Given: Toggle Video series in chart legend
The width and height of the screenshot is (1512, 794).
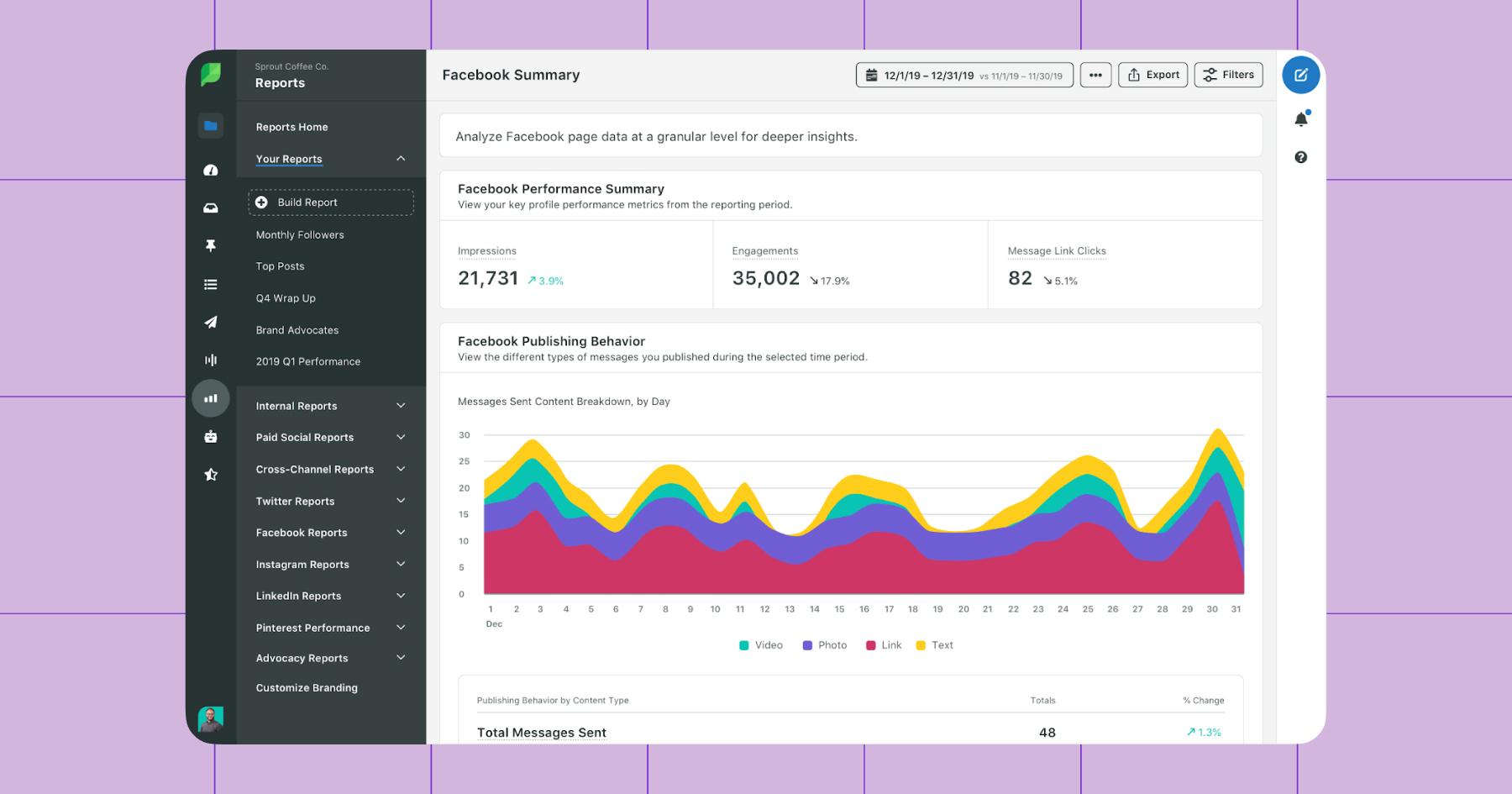Looking at the screenshot, I should pyautogui.click(x=761, y=645).
